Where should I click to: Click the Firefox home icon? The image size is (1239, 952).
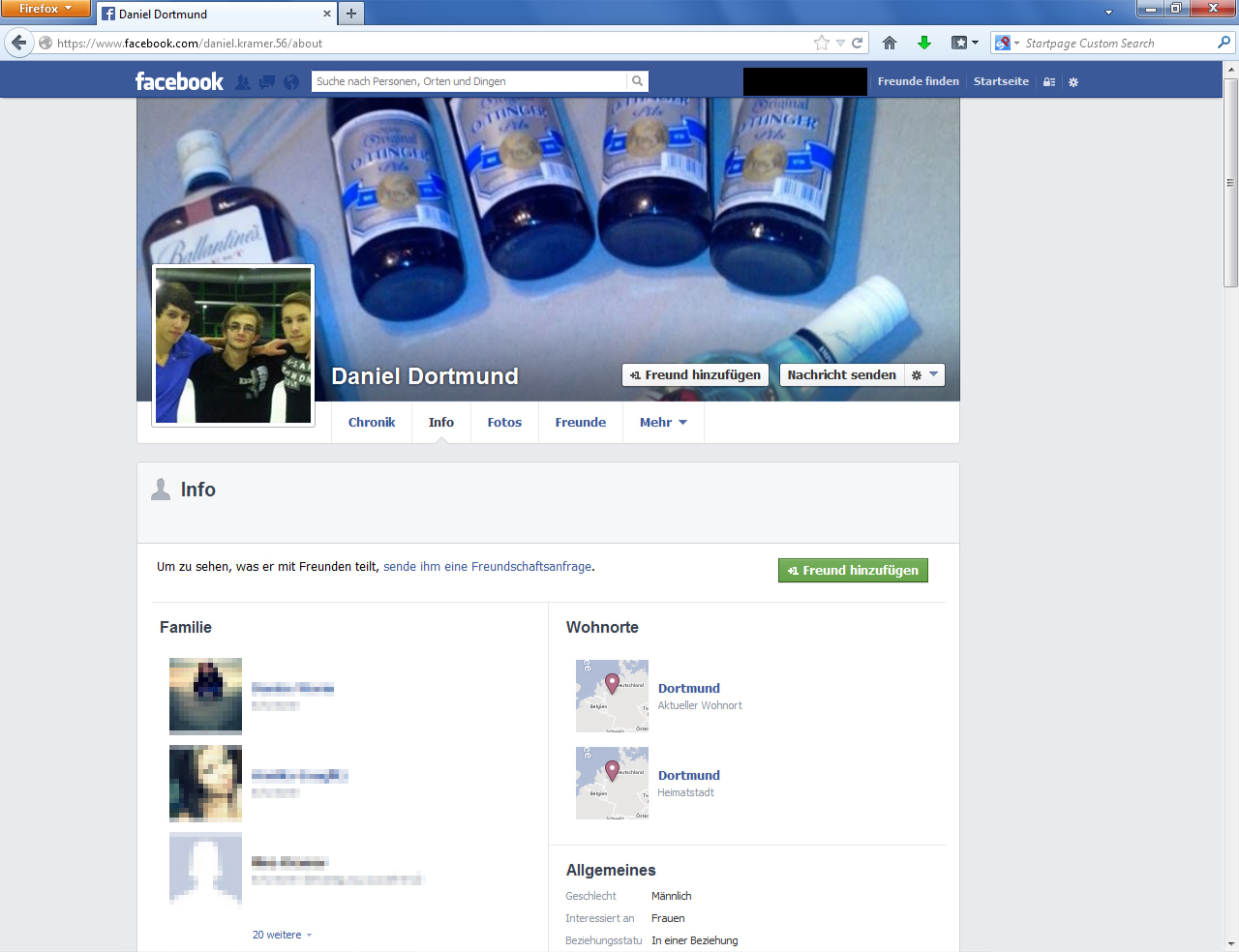890,43
